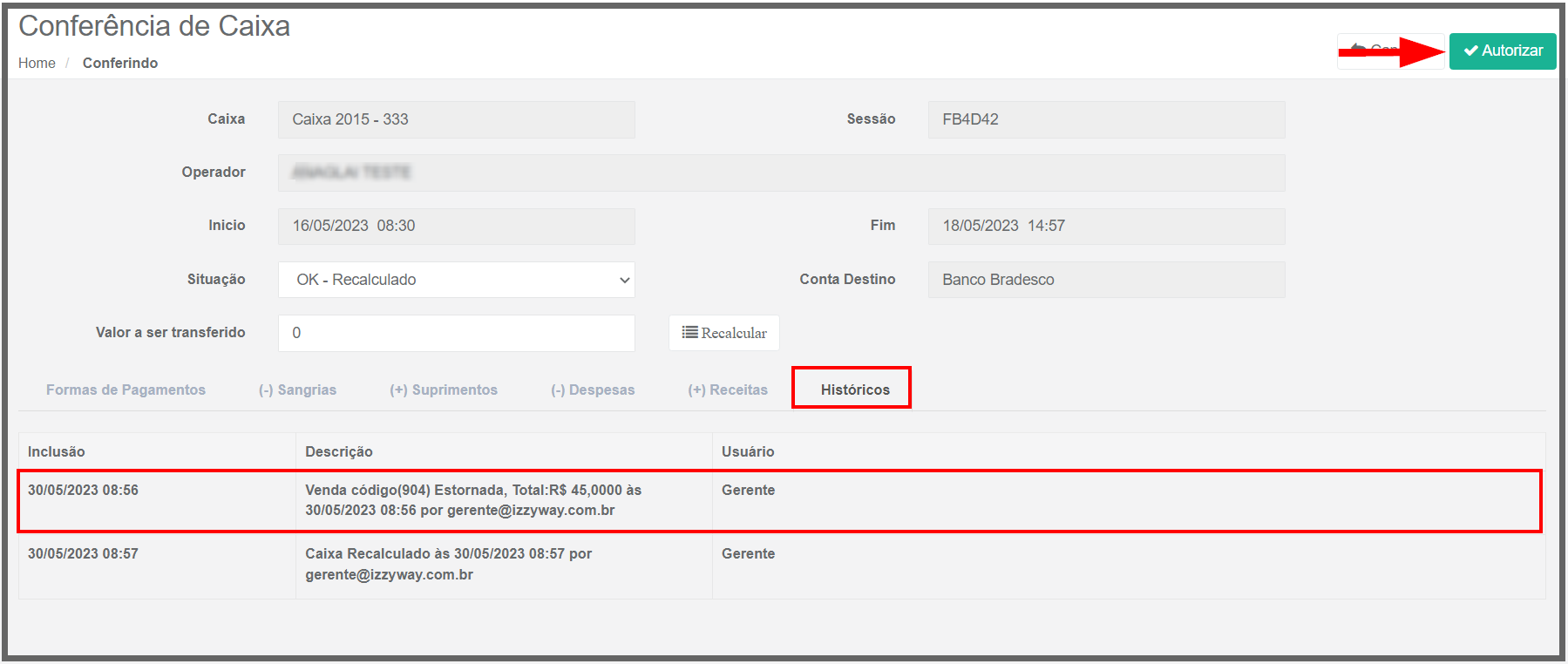View the (+) Receitas tab
Image resolution: width=1568 pixels, height=664 pixels.
[x=728, y=390]
